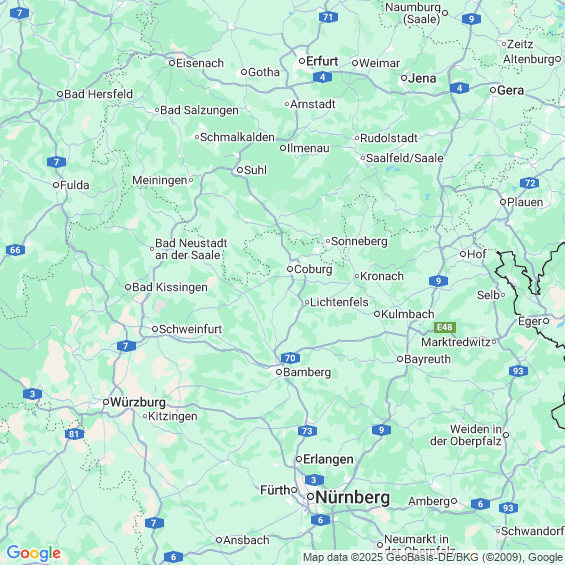
Task: Click the E48 green route shield
Action: coord(445,327)
